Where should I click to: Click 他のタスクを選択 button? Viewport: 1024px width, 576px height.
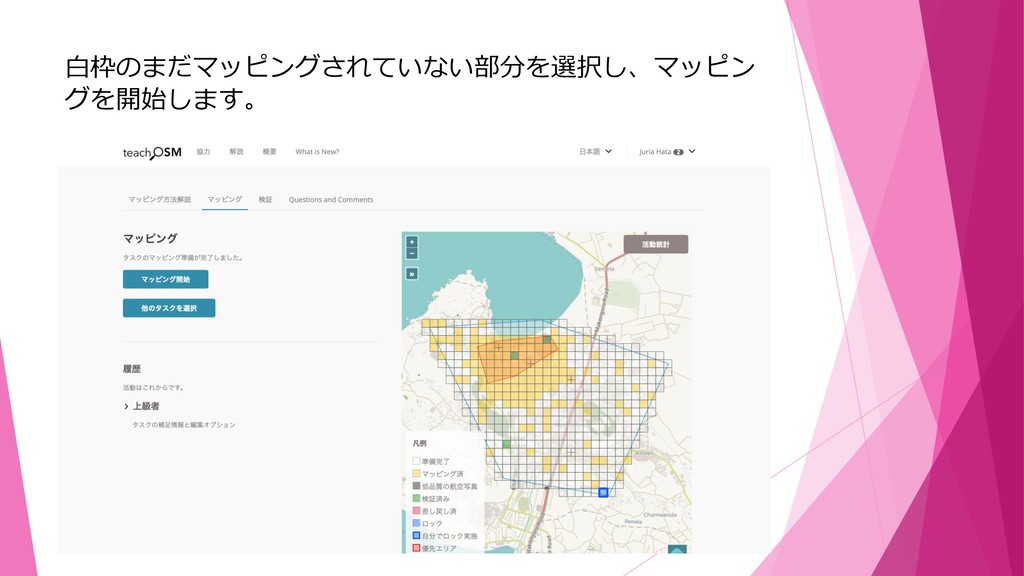click(x=169, y=308)
